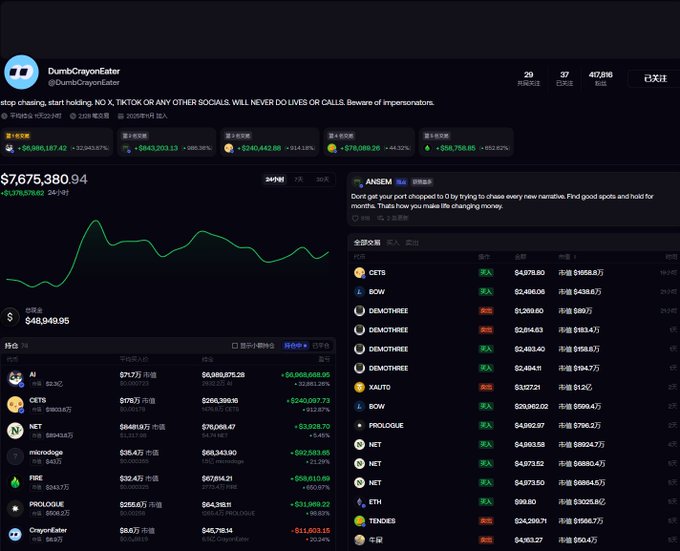Click token icon in the +$843,203.13 trade card
Image resolution: width=680 pixels, height=551 pixels.
point(126,149)
